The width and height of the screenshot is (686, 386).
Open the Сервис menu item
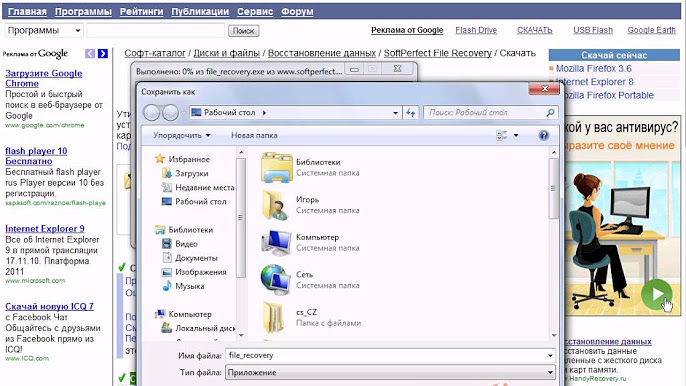tap(255, 12)
